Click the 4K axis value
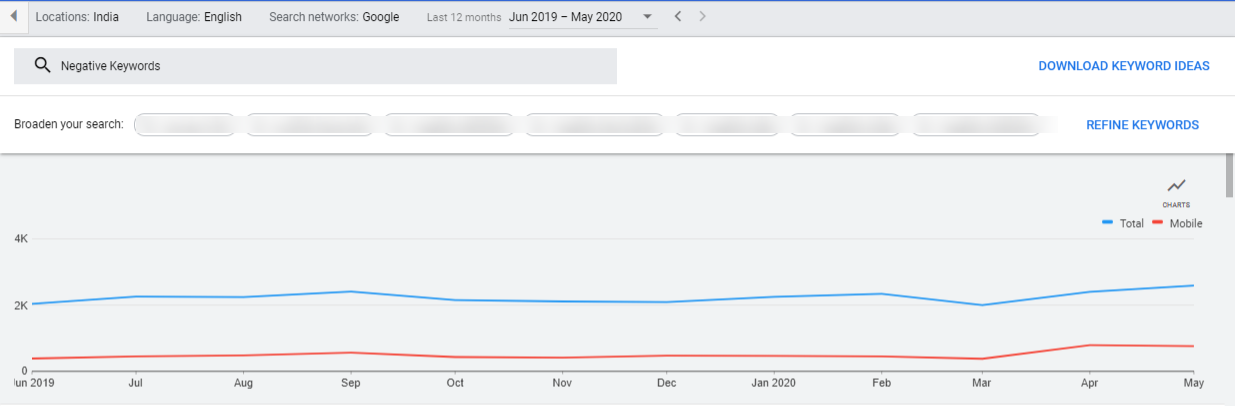The image size is (1236, 406). tap(21, 239)
